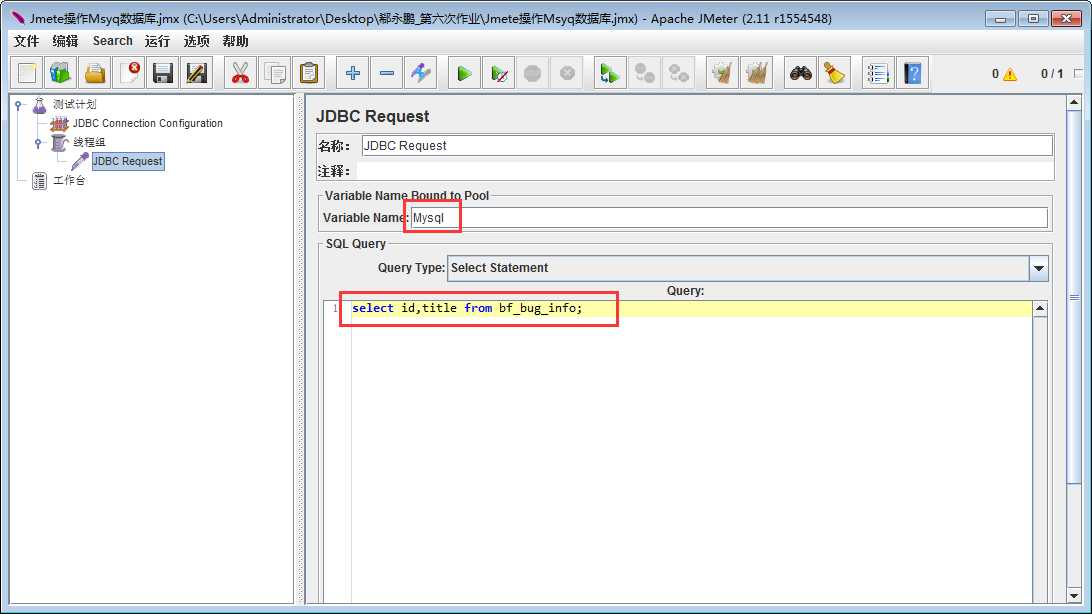The height and width of the screenshot is (614, 1092).
Task: Click Remote Start All icon
Action: point(610,73)
